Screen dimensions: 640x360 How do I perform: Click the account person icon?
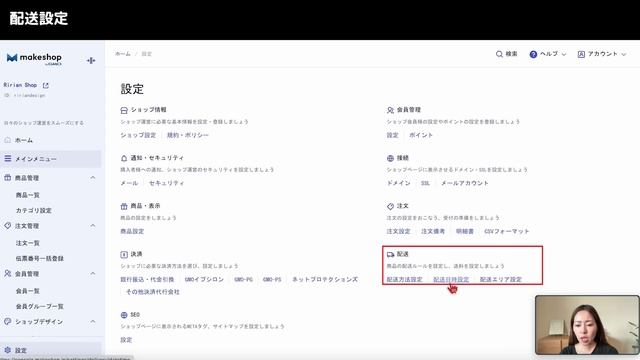coord(581,54)
